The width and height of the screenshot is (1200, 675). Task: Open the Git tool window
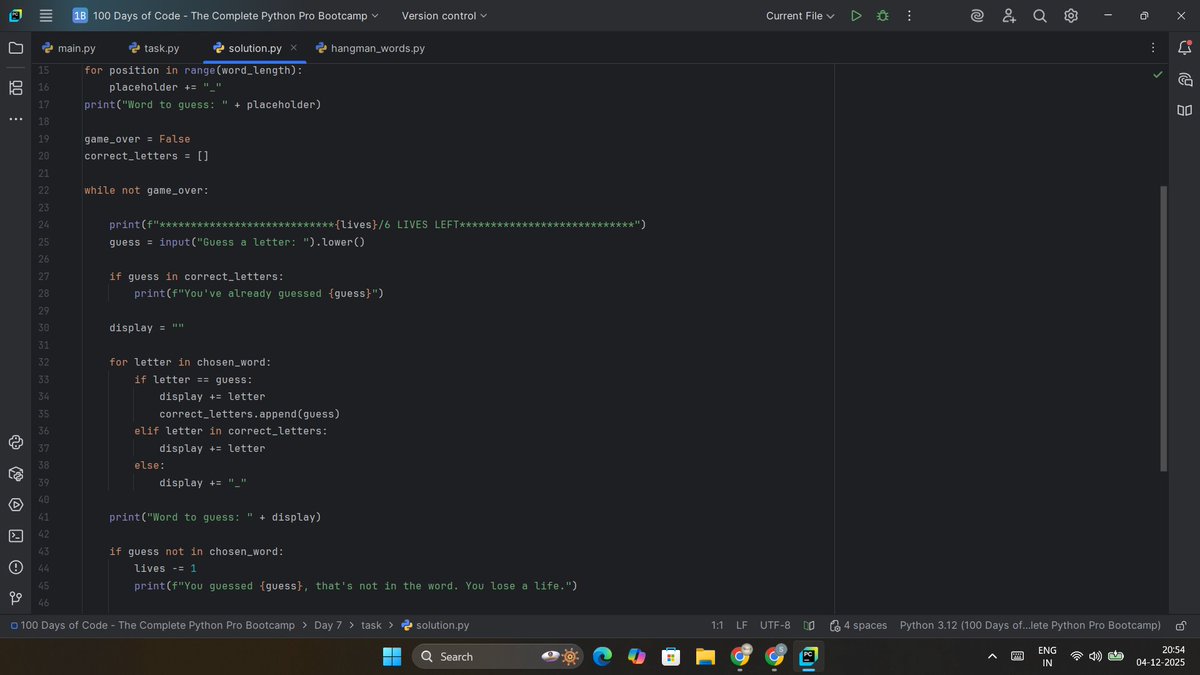[x=15, y=598]
